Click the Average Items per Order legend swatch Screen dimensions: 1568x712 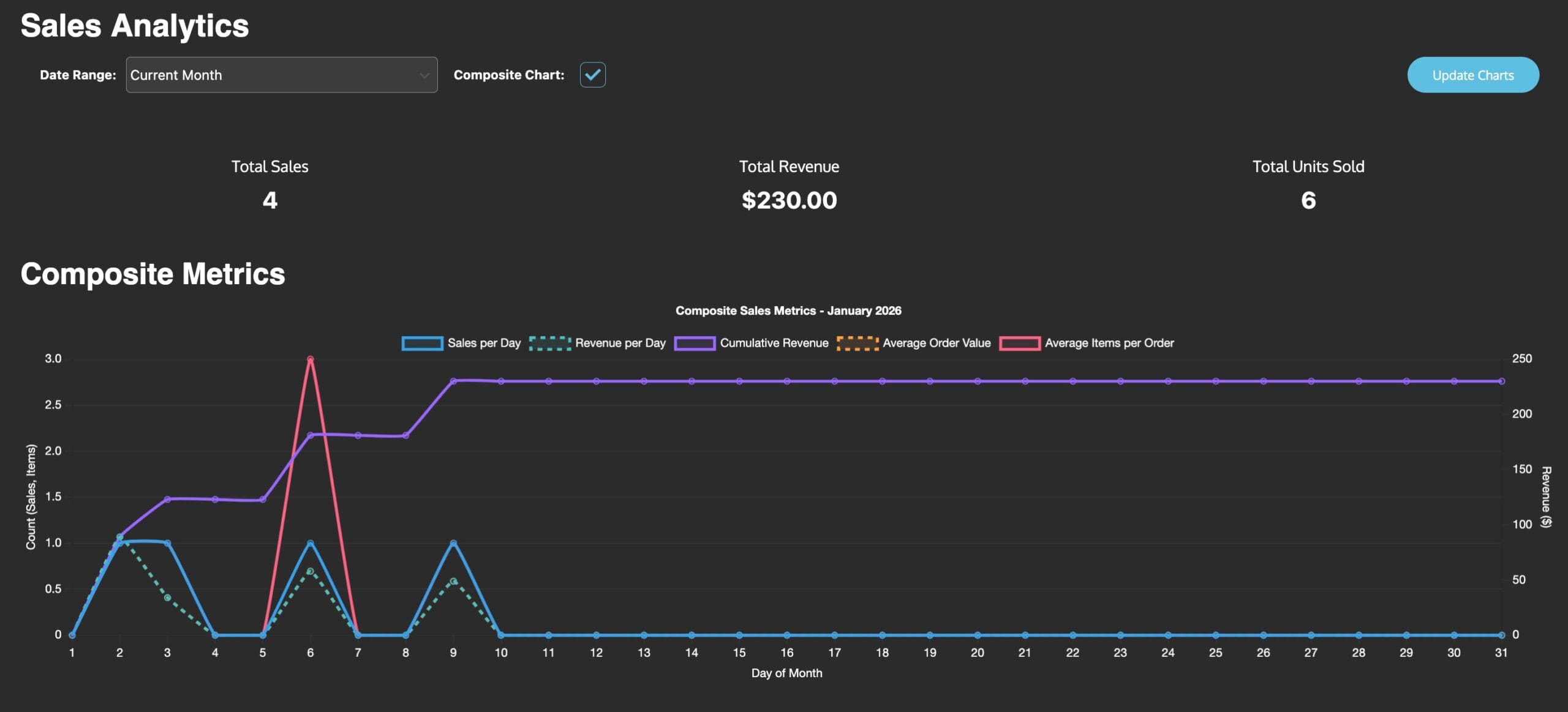[1020, 343]
